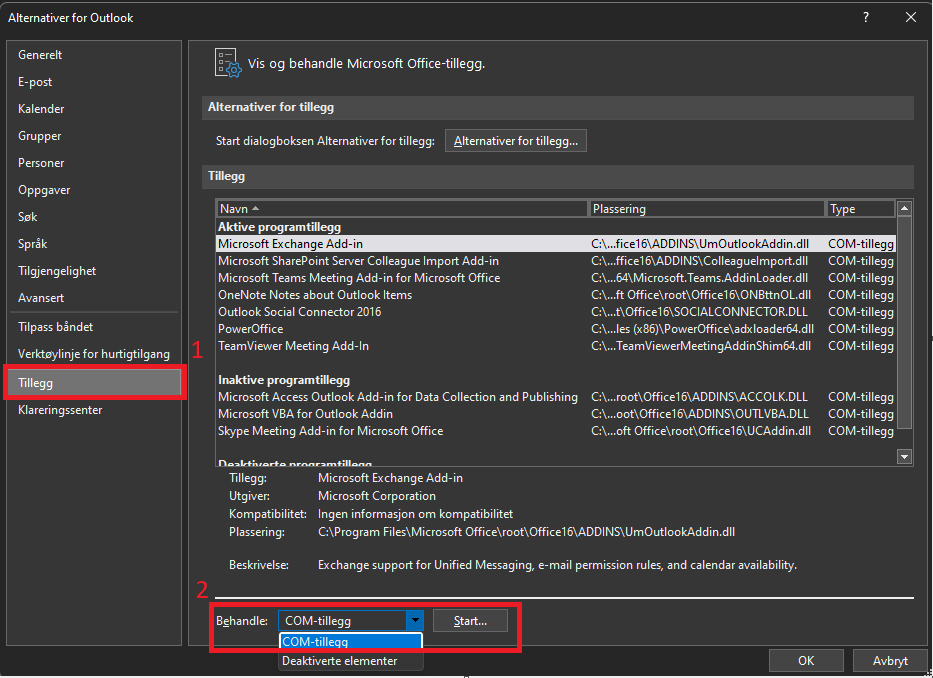Image resolution: width=933 pixels, height=678 pixels.
Task: Select the Grupper category
Action: pyautogui.click(x=94, y=136)
